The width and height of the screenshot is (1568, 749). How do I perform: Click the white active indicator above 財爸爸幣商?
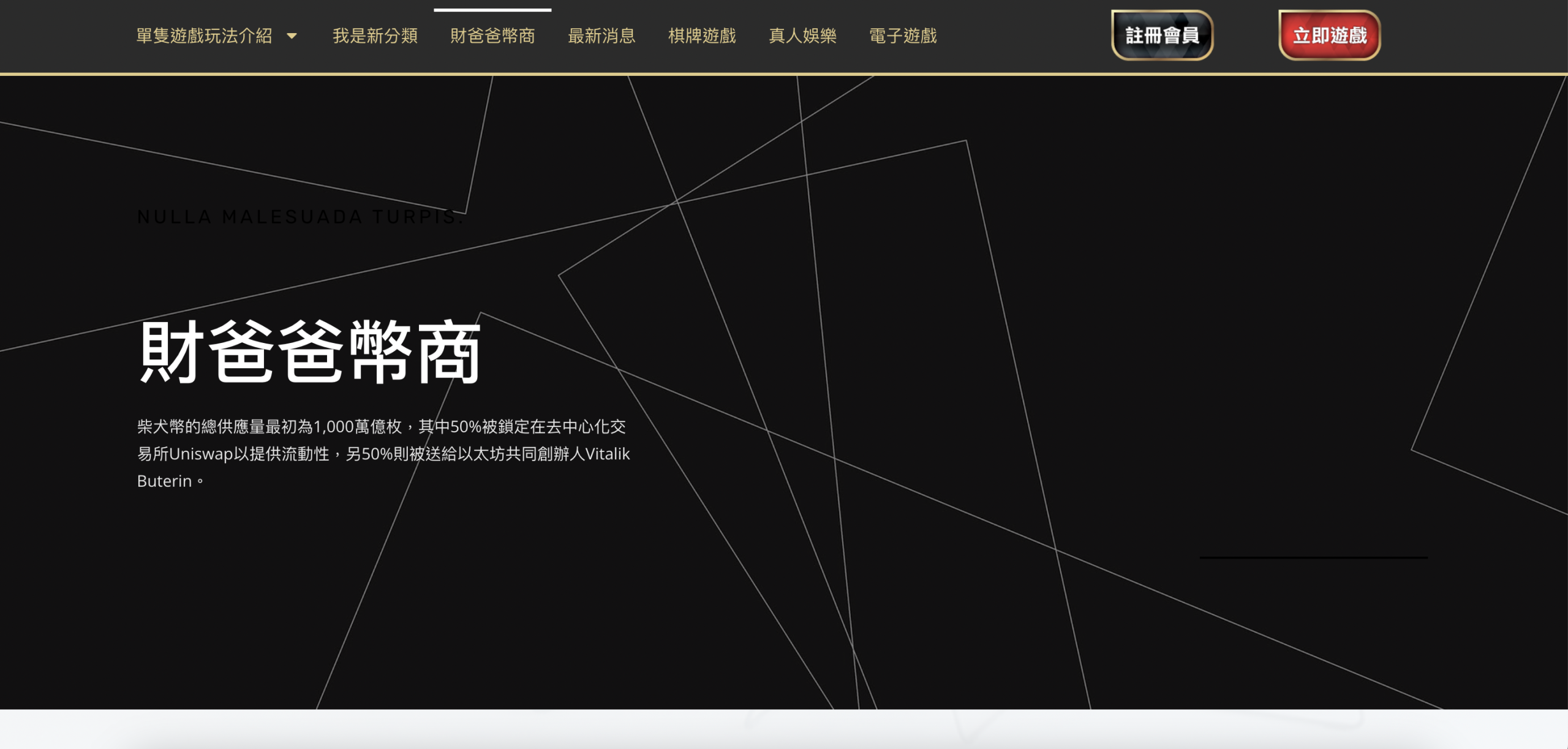pos(492,10)
